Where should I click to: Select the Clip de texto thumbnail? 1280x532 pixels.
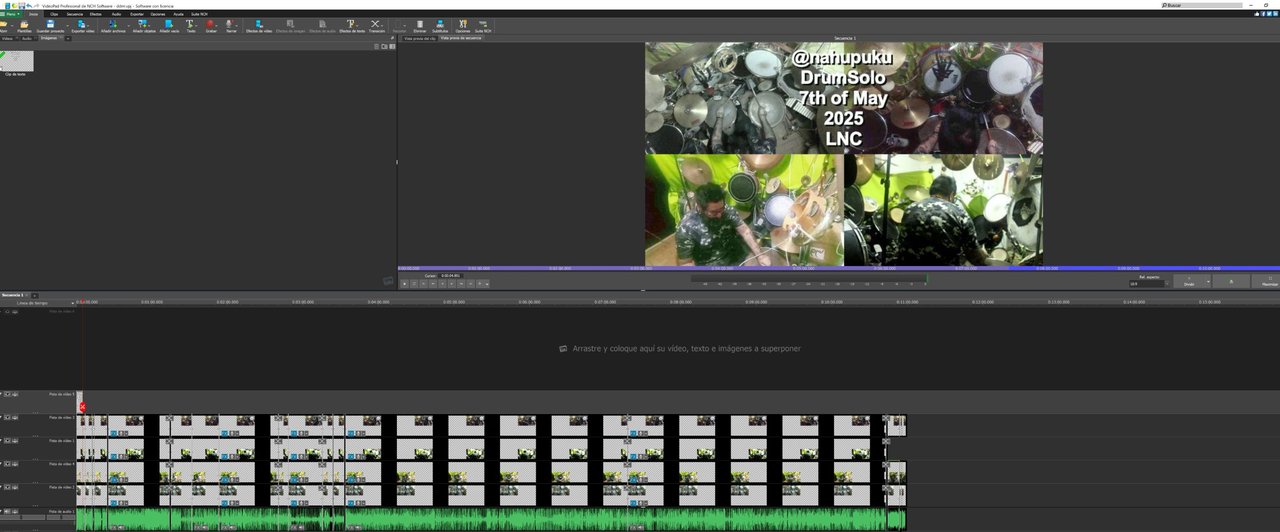16,62
